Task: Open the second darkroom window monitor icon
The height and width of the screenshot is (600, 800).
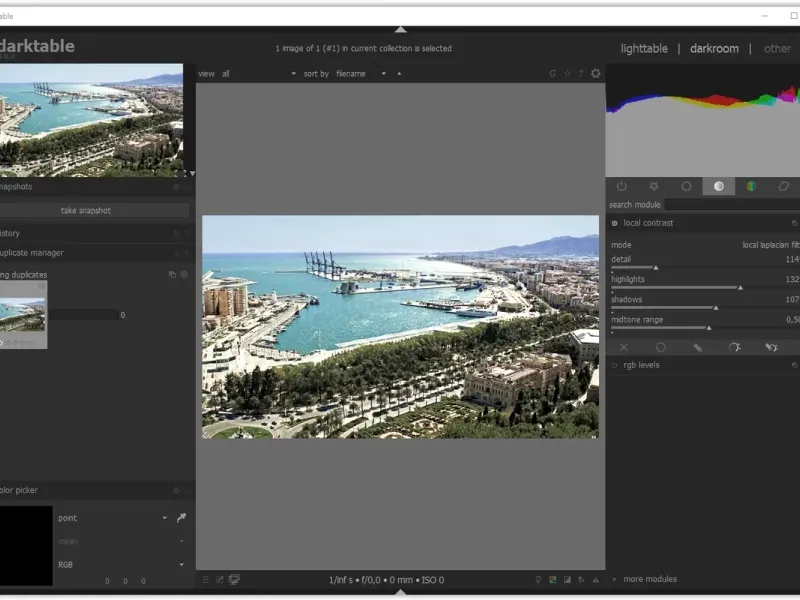Action: coord(234,580)
